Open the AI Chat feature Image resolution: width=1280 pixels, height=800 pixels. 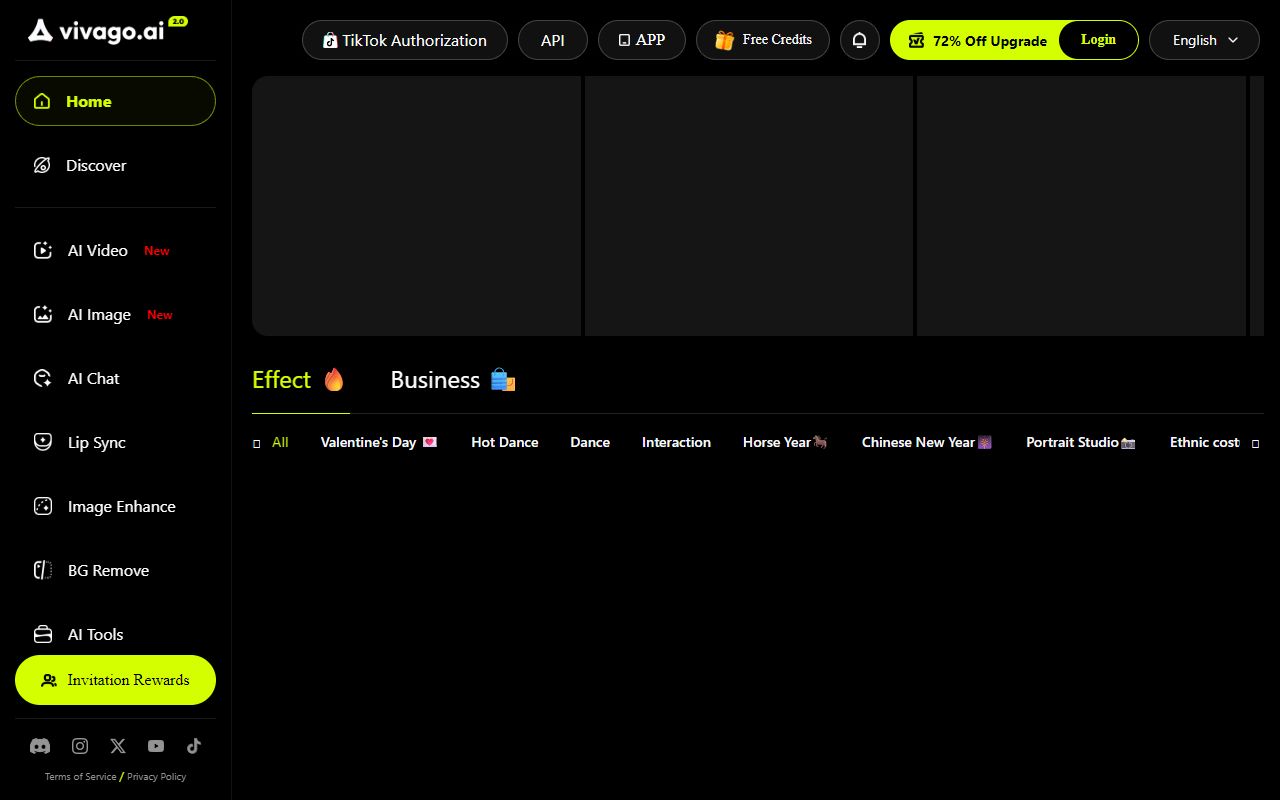click(x=93, y=378)
